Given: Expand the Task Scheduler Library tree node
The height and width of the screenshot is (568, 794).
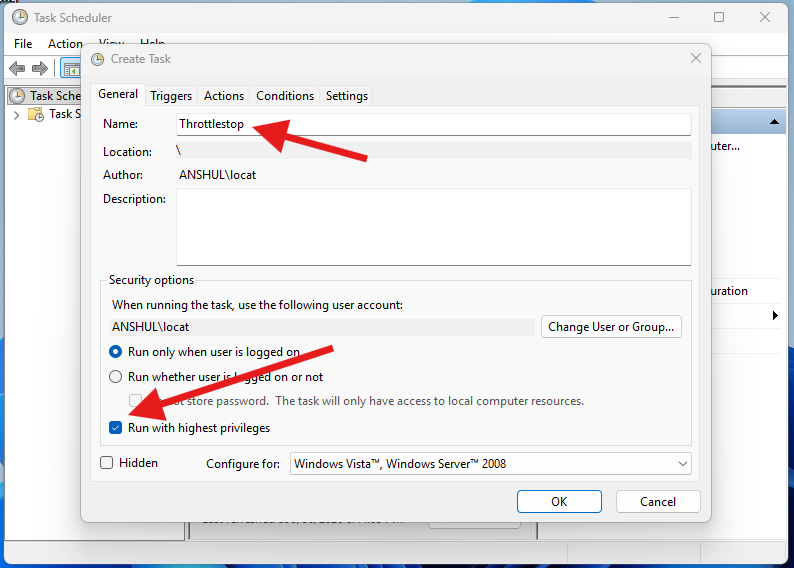Looking at the screenshot, I should point(16,115).
